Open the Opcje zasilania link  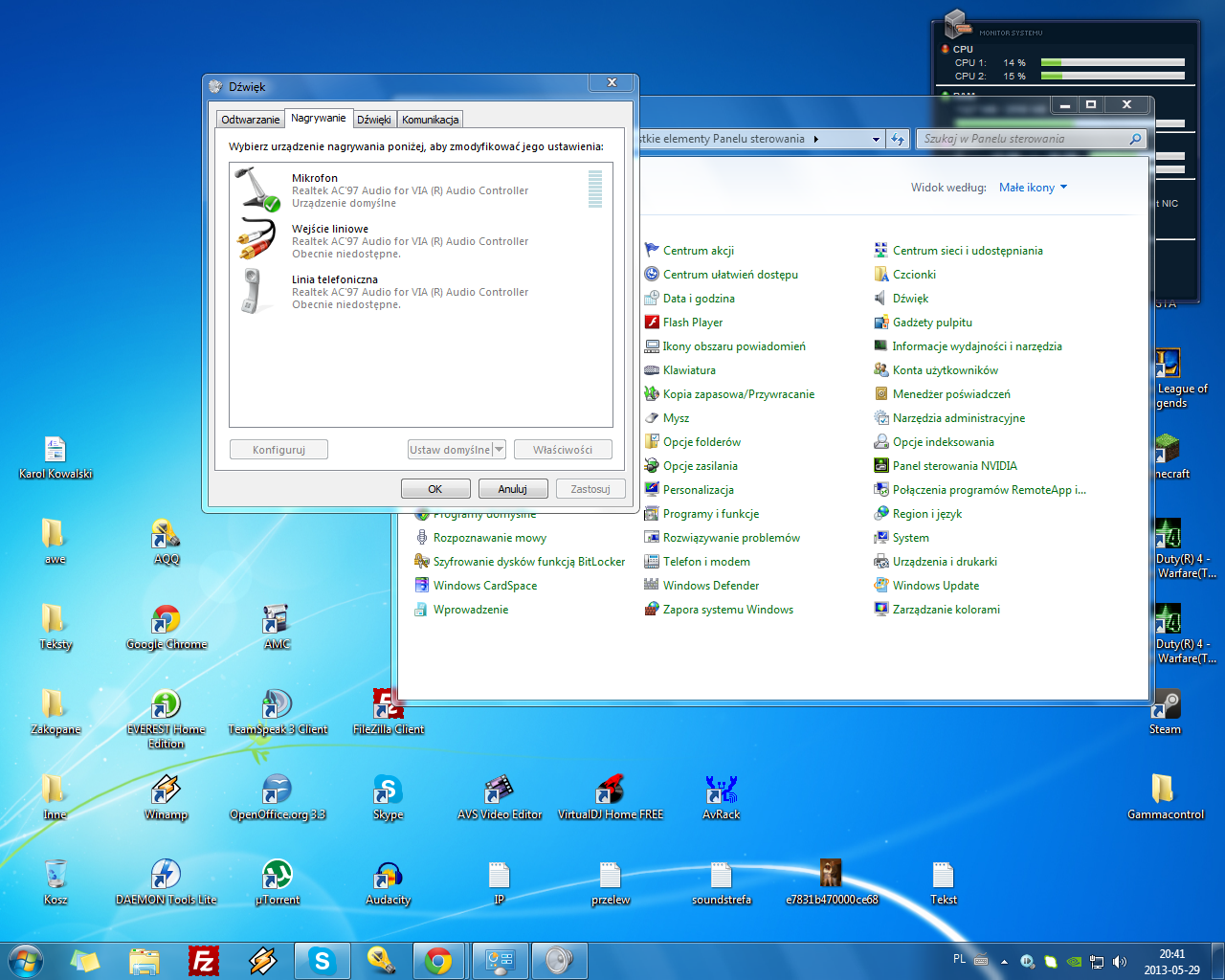(701, 465)
